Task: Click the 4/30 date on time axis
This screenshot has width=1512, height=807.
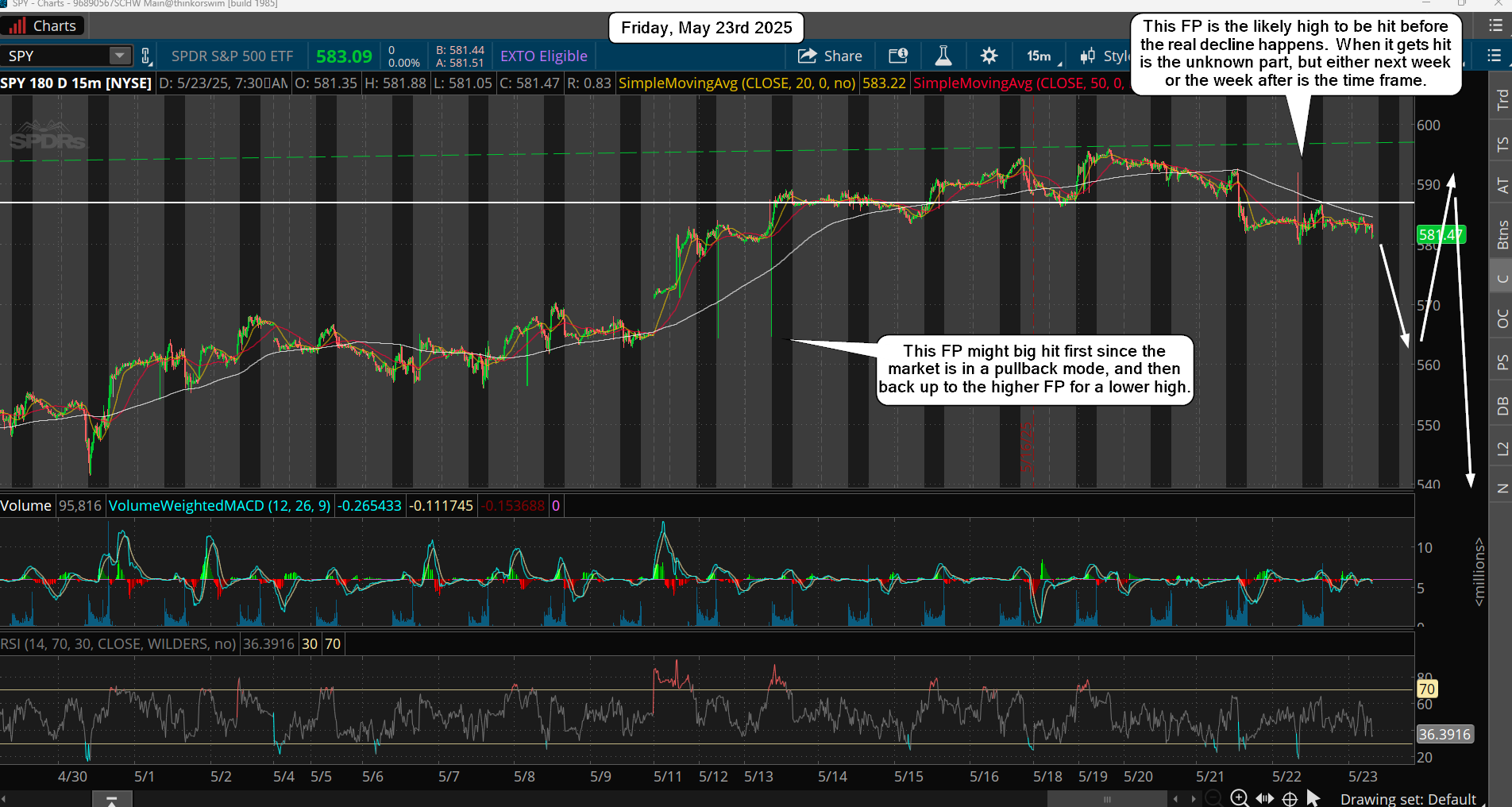Action: pyautogui.click(x=72, y=777)
